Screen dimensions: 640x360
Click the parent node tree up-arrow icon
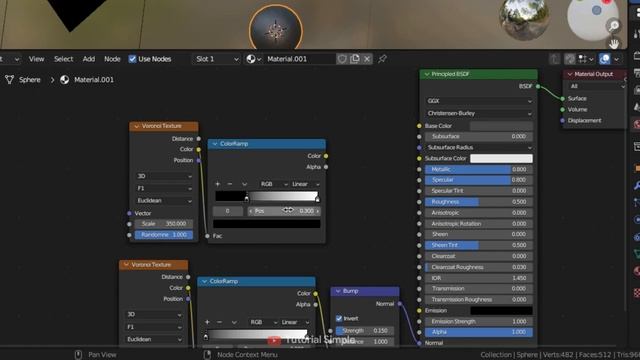554,59
